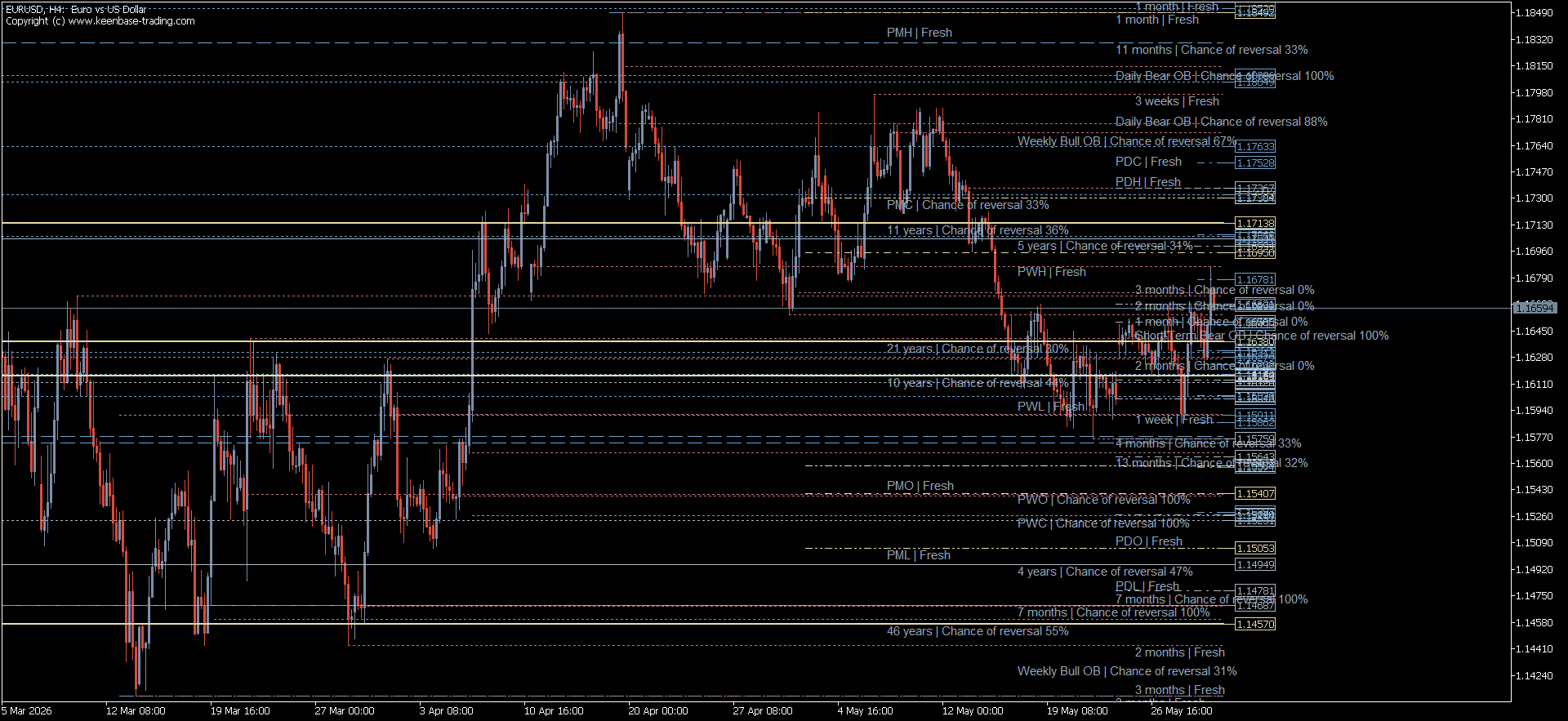Click '26 May 16:00' on the time axis
The width and height of the screenshot is (1568, 721).
tap(1182, 711)
